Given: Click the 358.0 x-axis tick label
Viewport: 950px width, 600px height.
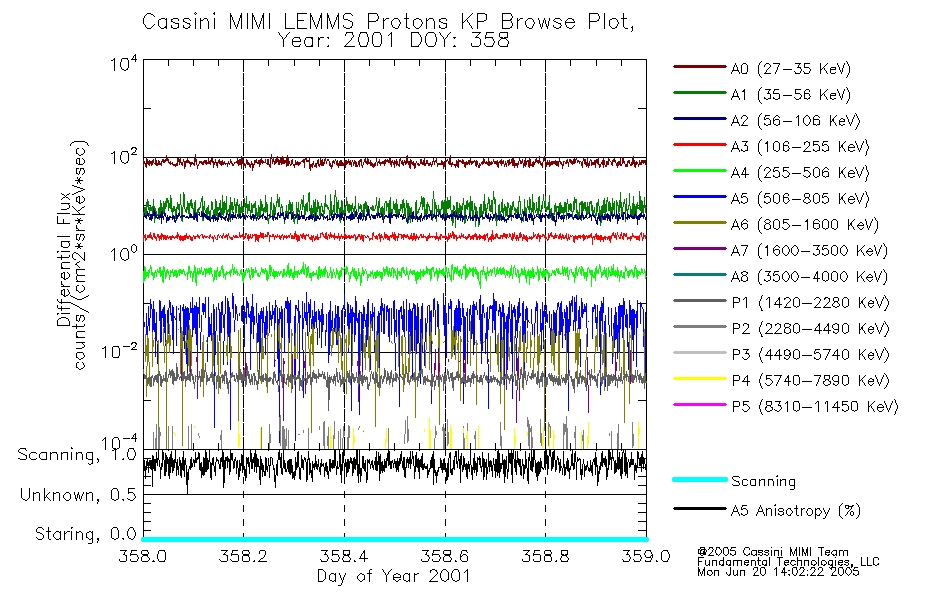Looking at the screenshot, I should (x=142, y=556).
